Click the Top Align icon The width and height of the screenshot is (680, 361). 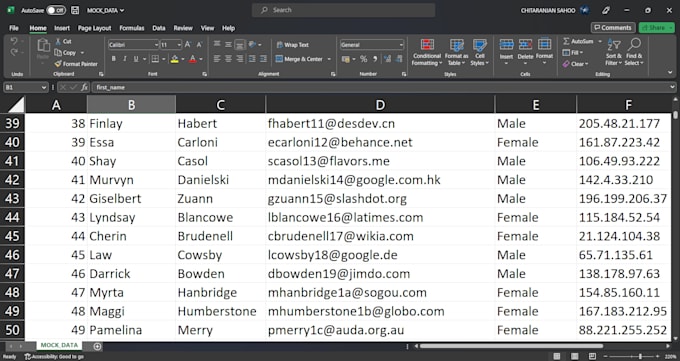[x=217, y=44]
